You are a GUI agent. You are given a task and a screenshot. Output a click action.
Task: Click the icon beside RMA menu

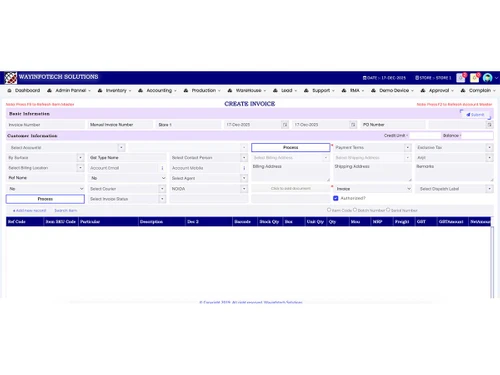coord(344,90)
